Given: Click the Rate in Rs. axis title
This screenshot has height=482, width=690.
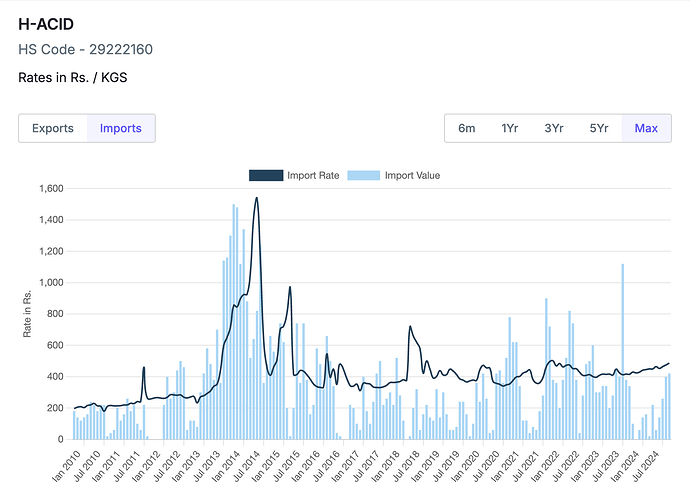Looking at the screenshot, I should pyautogui.click(x=27, y=313).
